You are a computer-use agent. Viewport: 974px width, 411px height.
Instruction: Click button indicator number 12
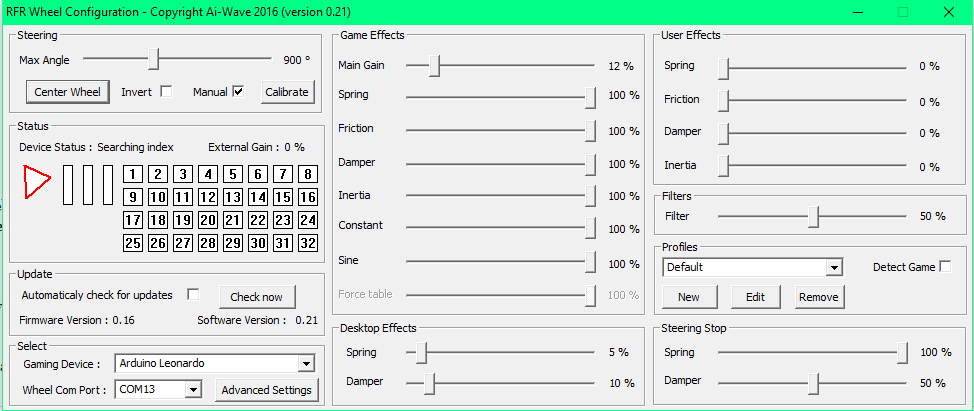[207, 197]
